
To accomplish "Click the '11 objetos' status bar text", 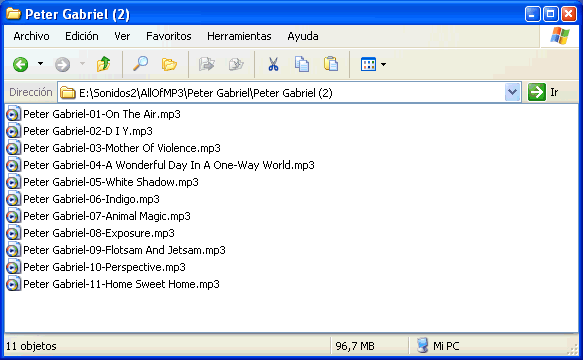I will point(31,346).
